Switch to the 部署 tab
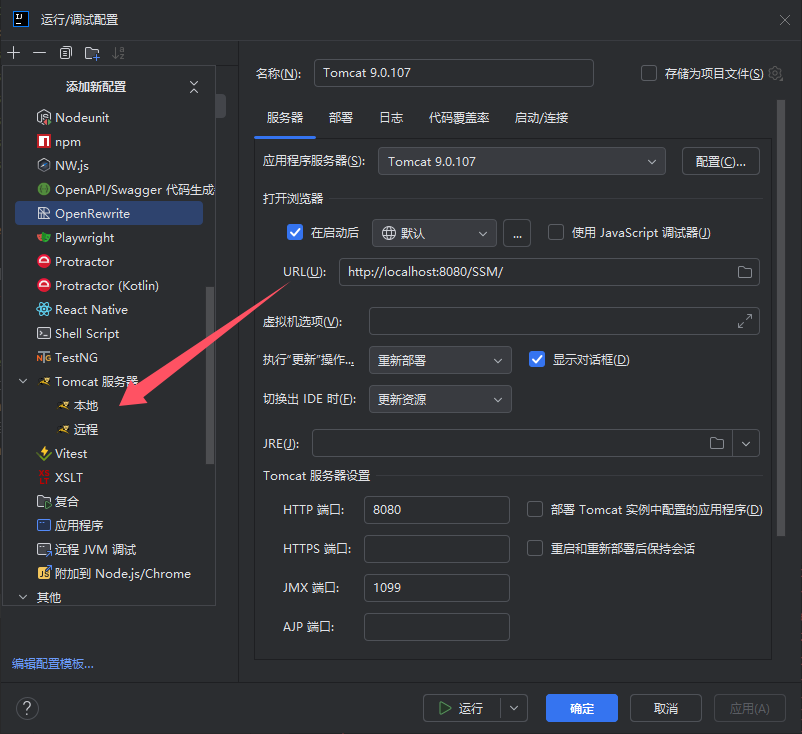The image size is (802, 734). 341,118
